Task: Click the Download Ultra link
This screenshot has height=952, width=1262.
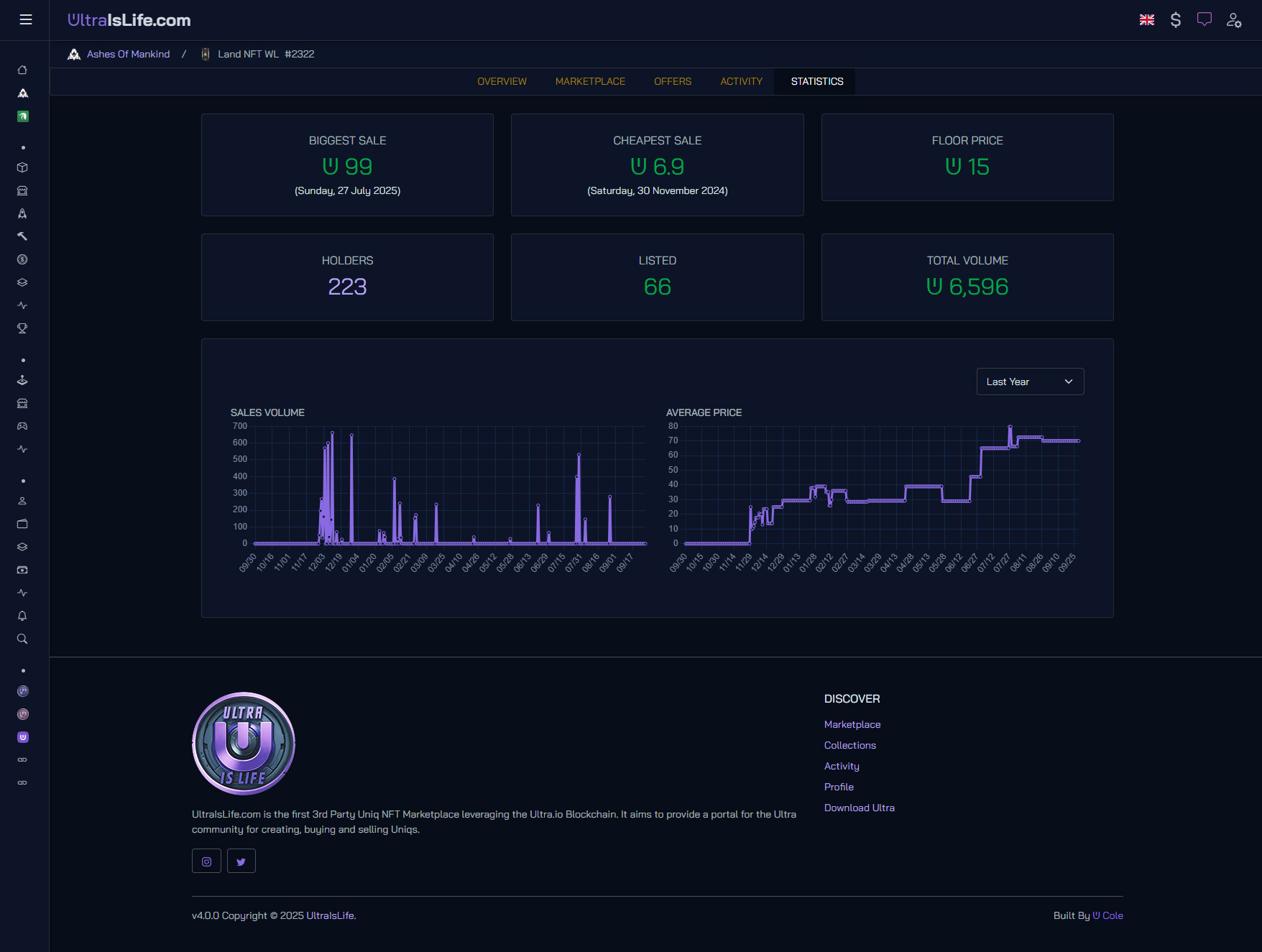Action: coord(859,808)
